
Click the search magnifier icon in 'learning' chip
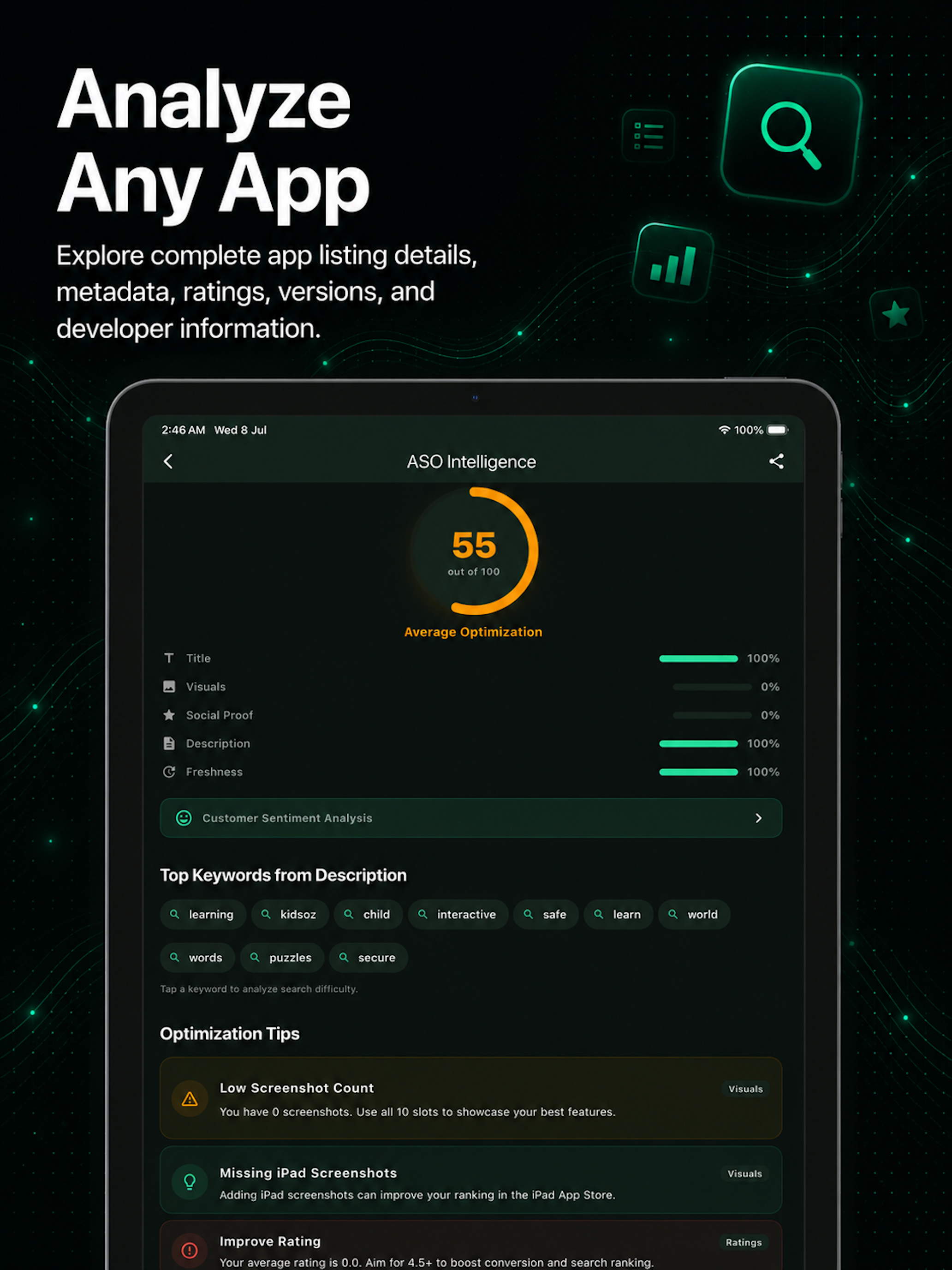tap(174, 914)
